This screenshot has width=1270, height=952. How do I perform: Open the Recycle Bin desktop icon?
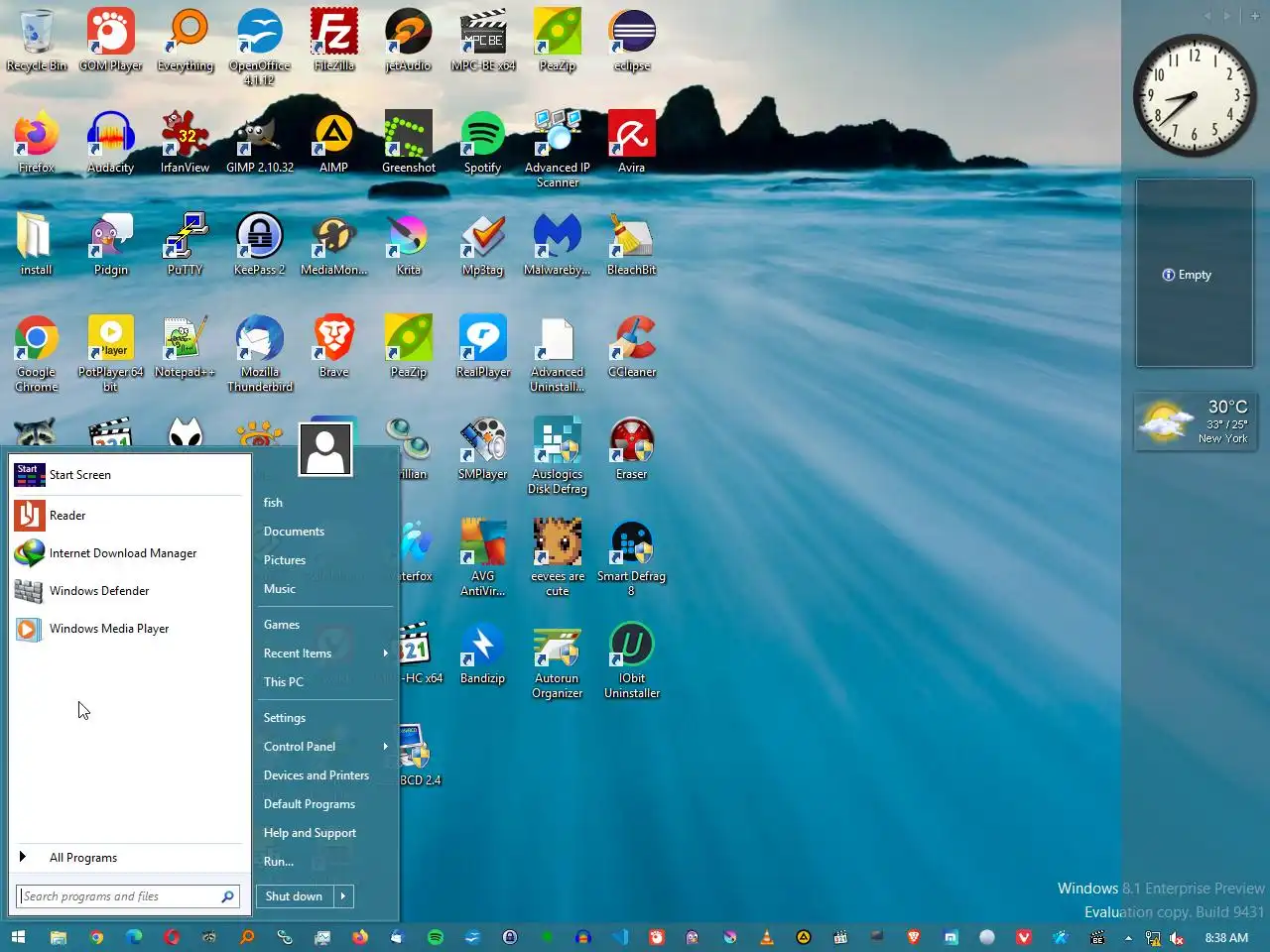pyautogui.click(x=37, y=40)
